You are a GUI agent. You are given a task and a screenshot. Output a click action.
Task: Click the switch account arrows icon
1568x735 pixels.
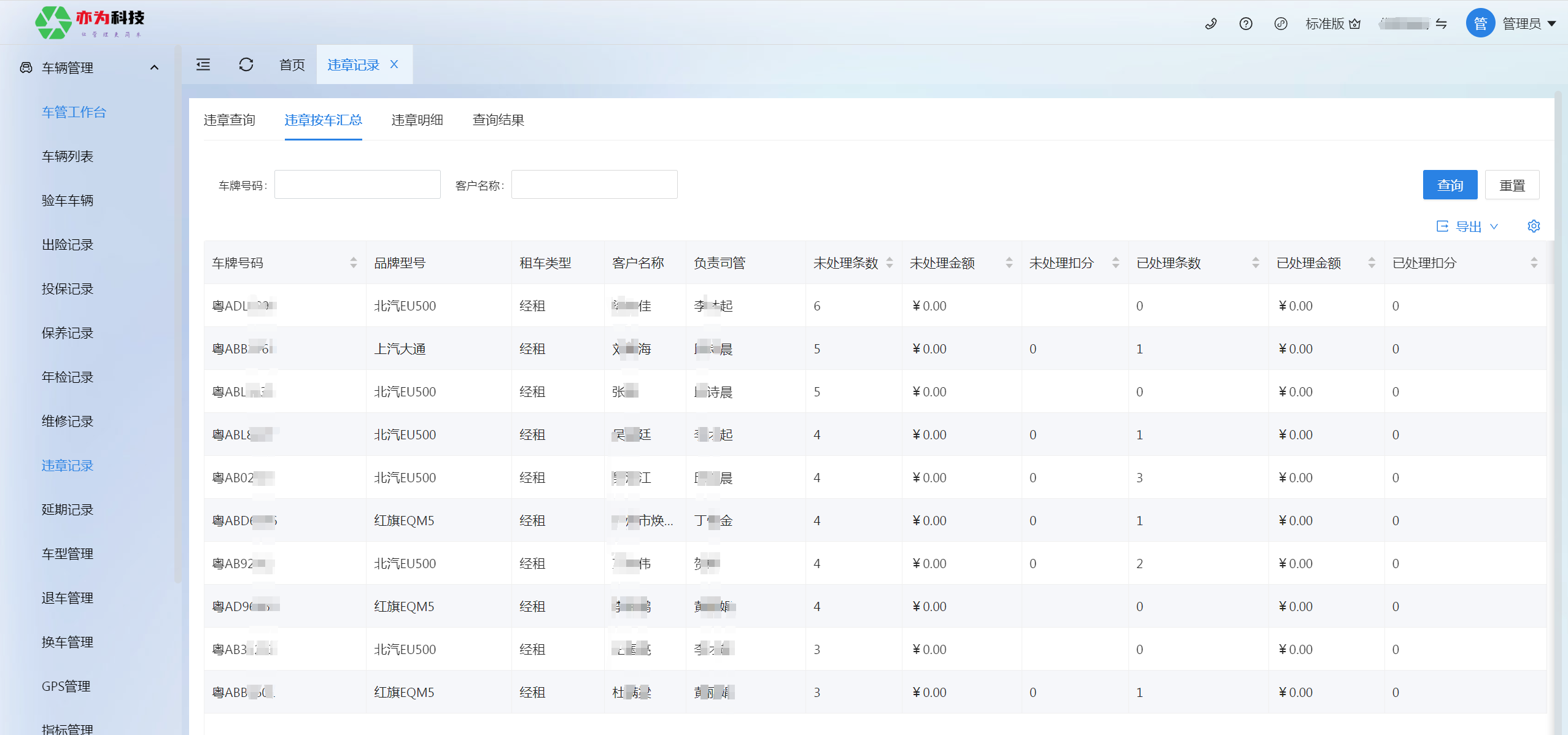1442,24
